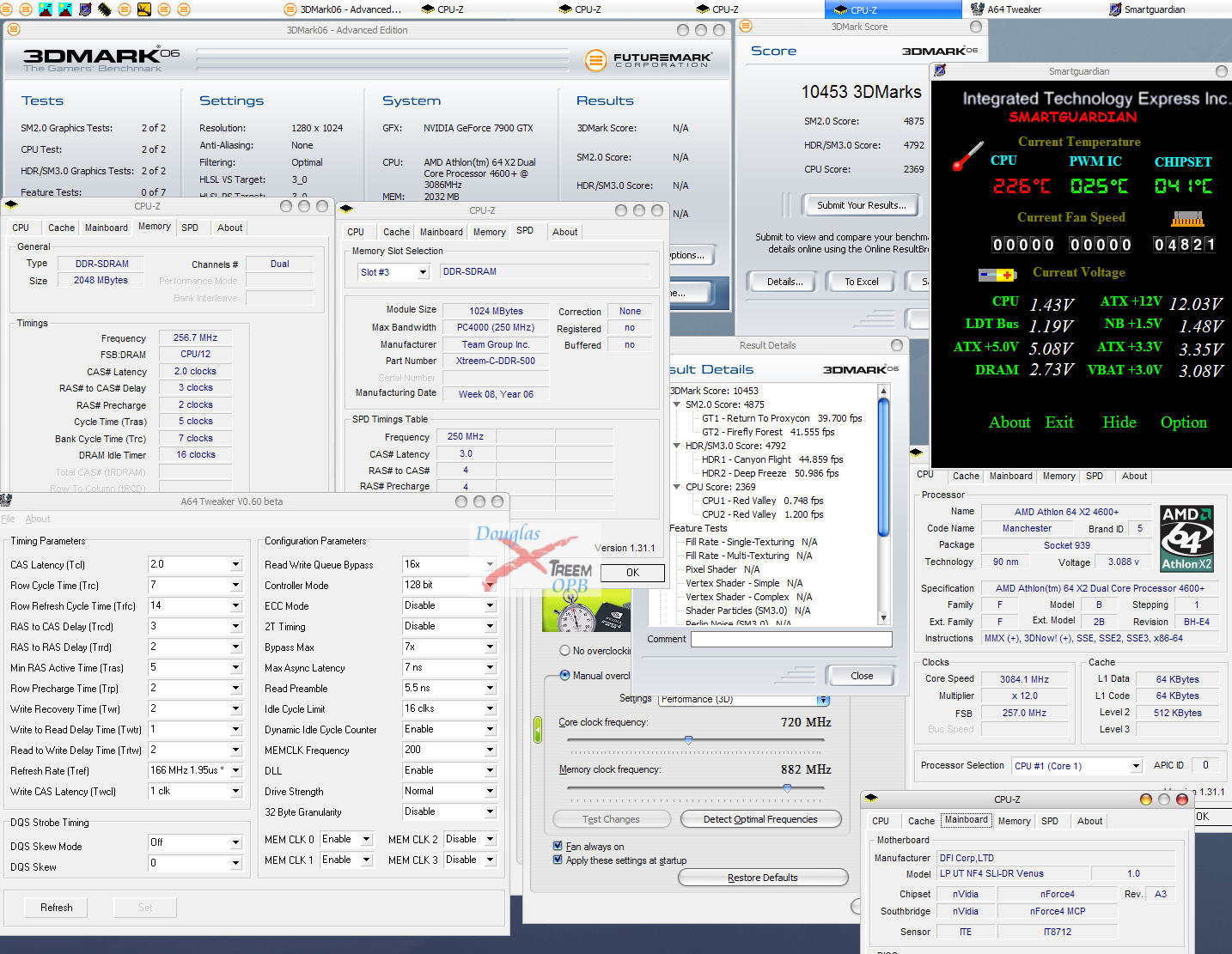
Task: Switch to 3DMark06 Advanced taskbar entry
Action: tap(343, 9)
